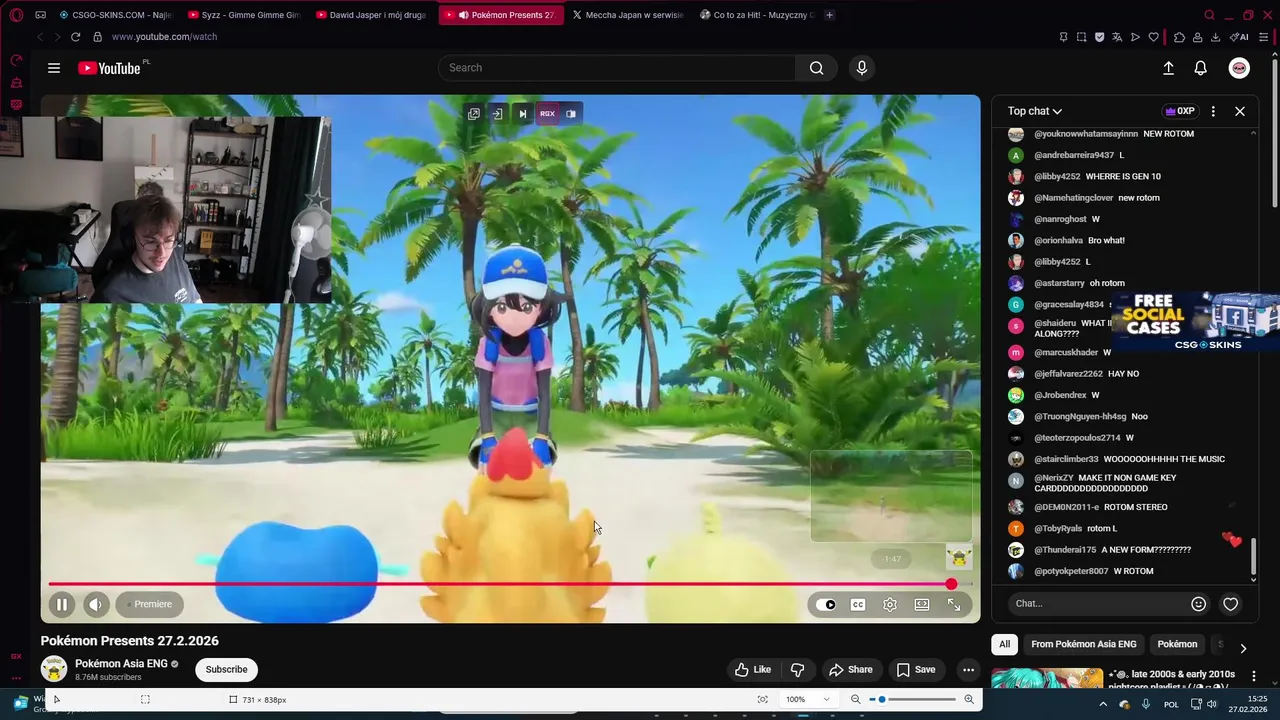Open the nightcore playlist recommended thumbnail
The height and width of the screenshot is (720, 1280).
click(x=1047, y=679)
